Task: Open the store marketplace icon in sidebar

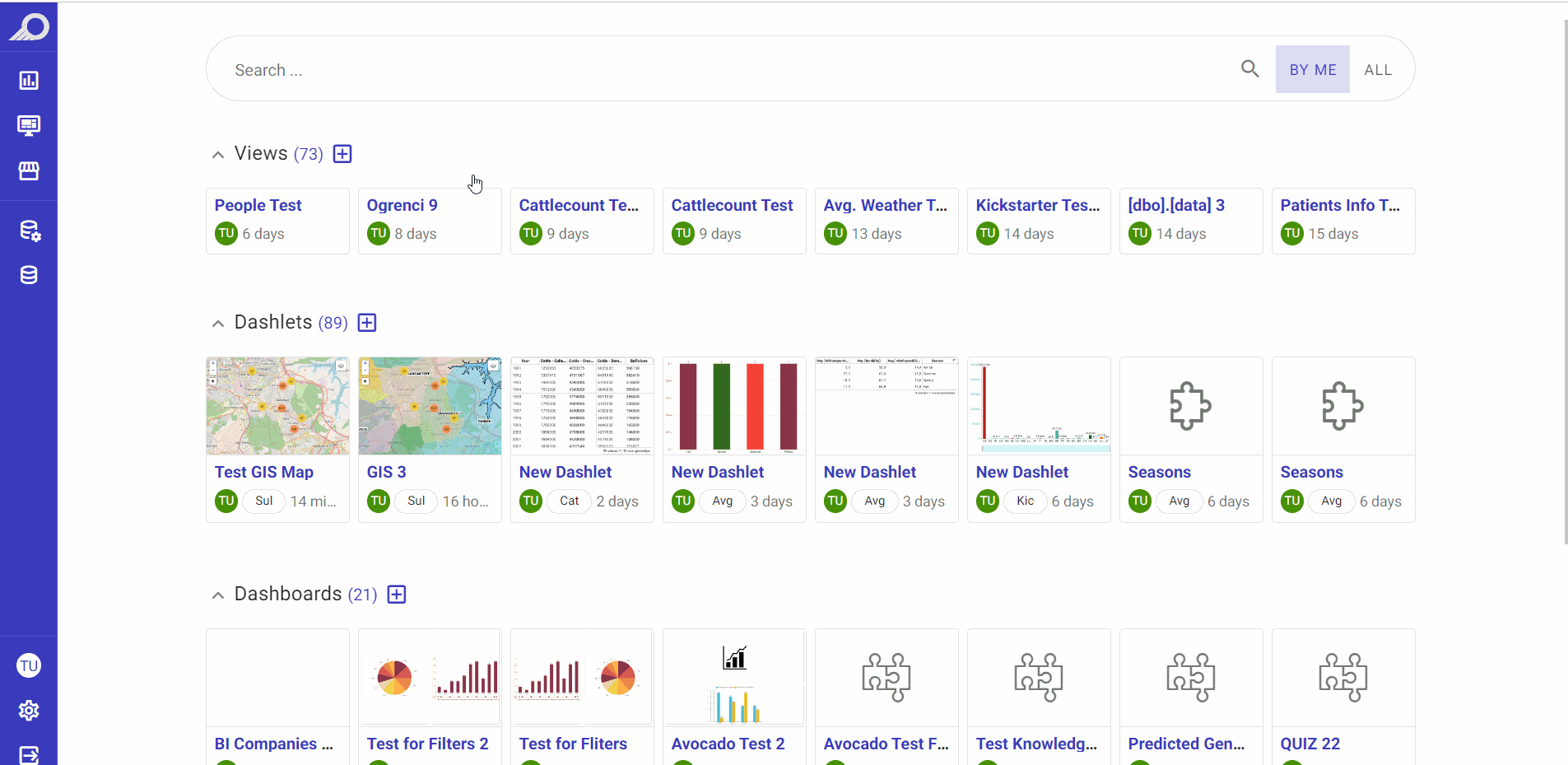Action: coord(29,170)
